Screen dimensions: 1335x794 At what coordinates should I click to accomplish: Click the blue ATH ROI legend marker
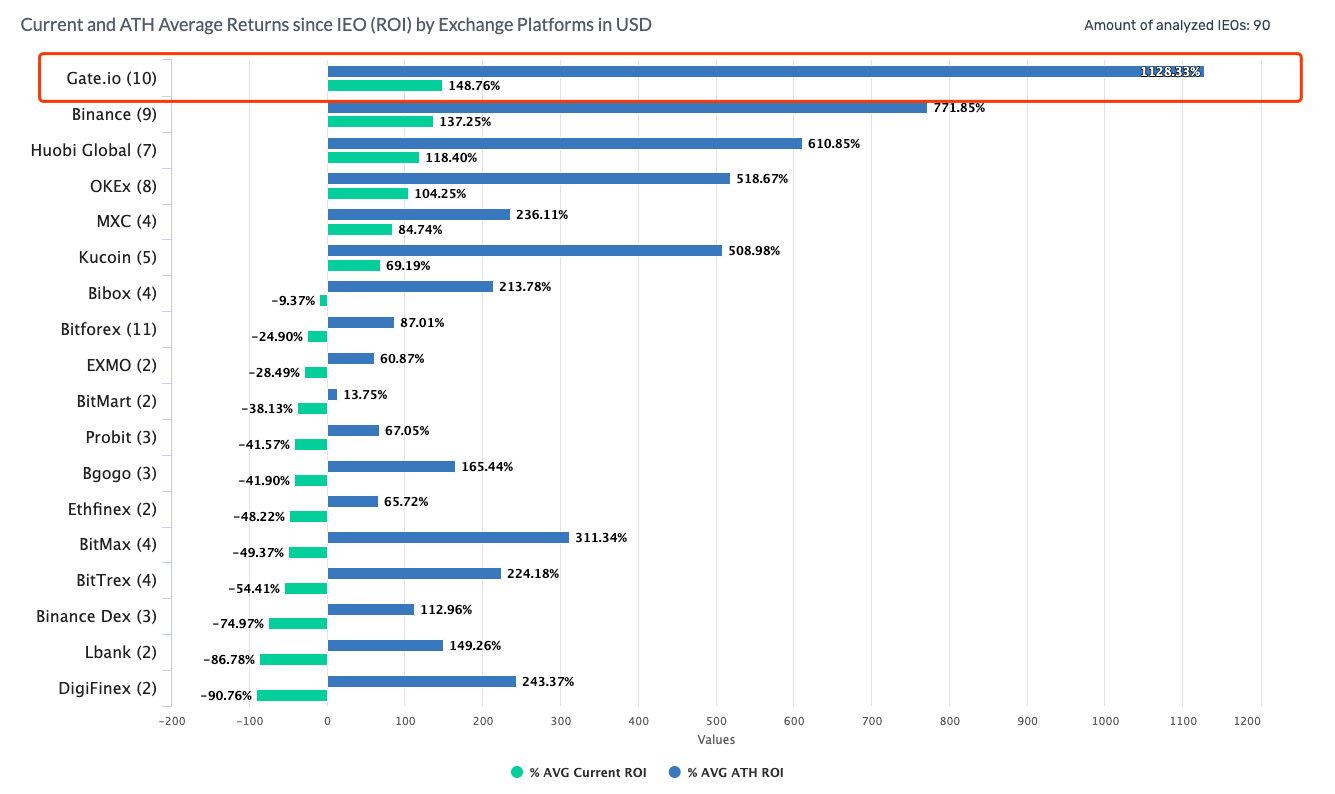[x=674, y=772]
